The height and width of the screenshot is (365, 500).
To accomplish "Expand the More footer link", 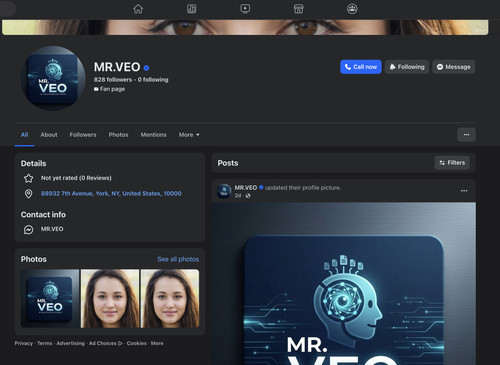I will pyautogui.click(x=157, y=343).
